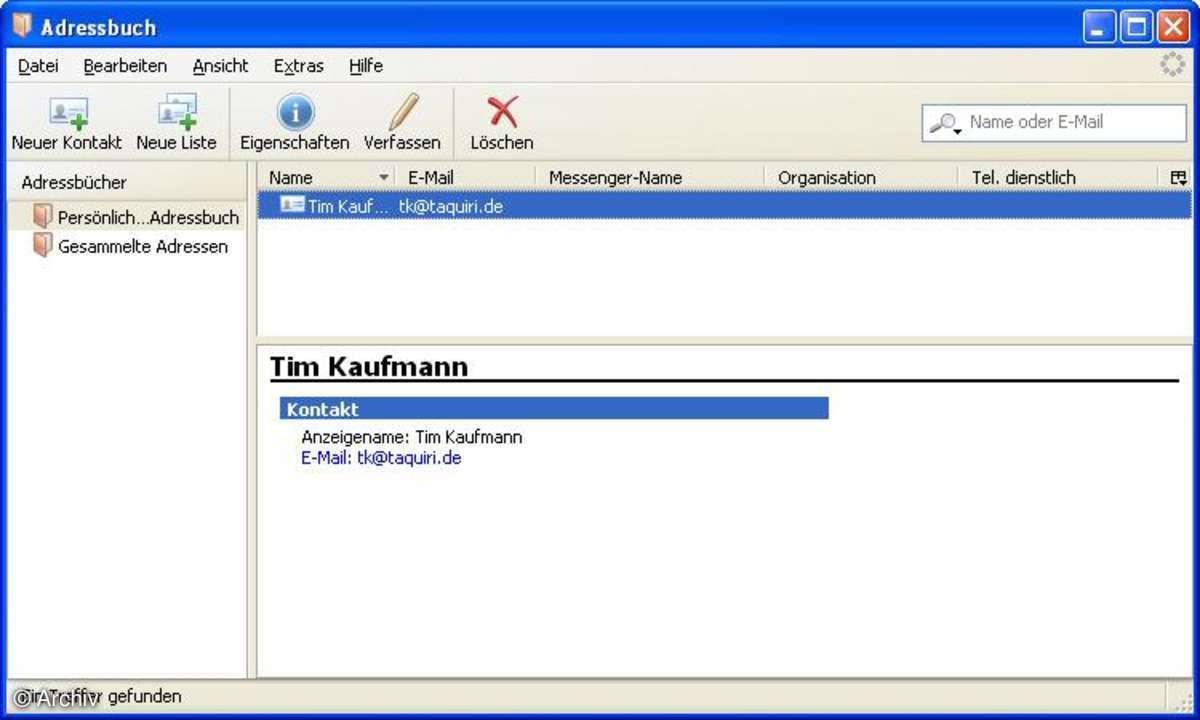Open the Extras menu
Viewport: 1200px width, 720px height.
pos(298,66)
